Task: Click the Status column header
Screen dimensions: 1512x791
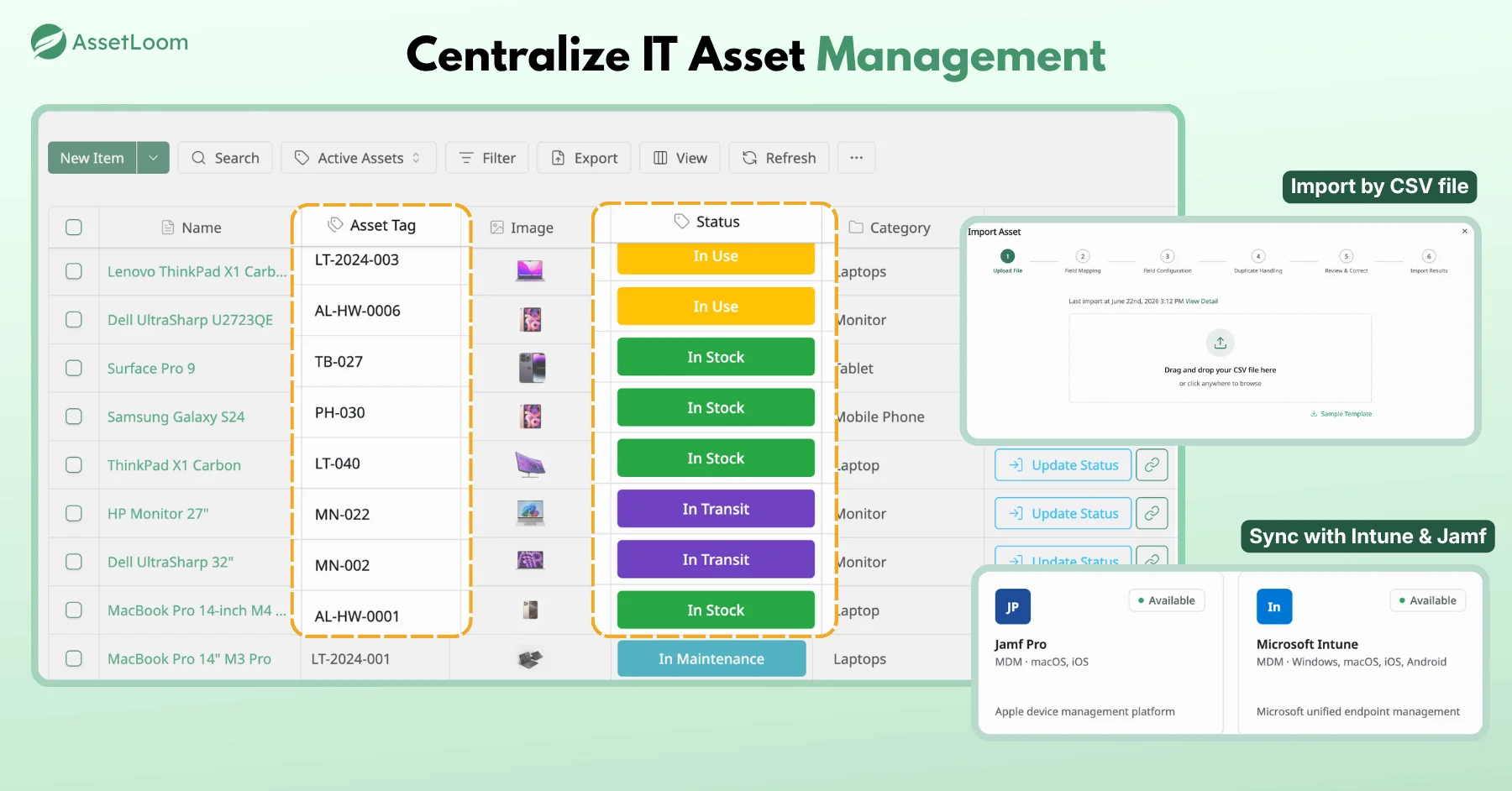Action: [x=707, y=222]
